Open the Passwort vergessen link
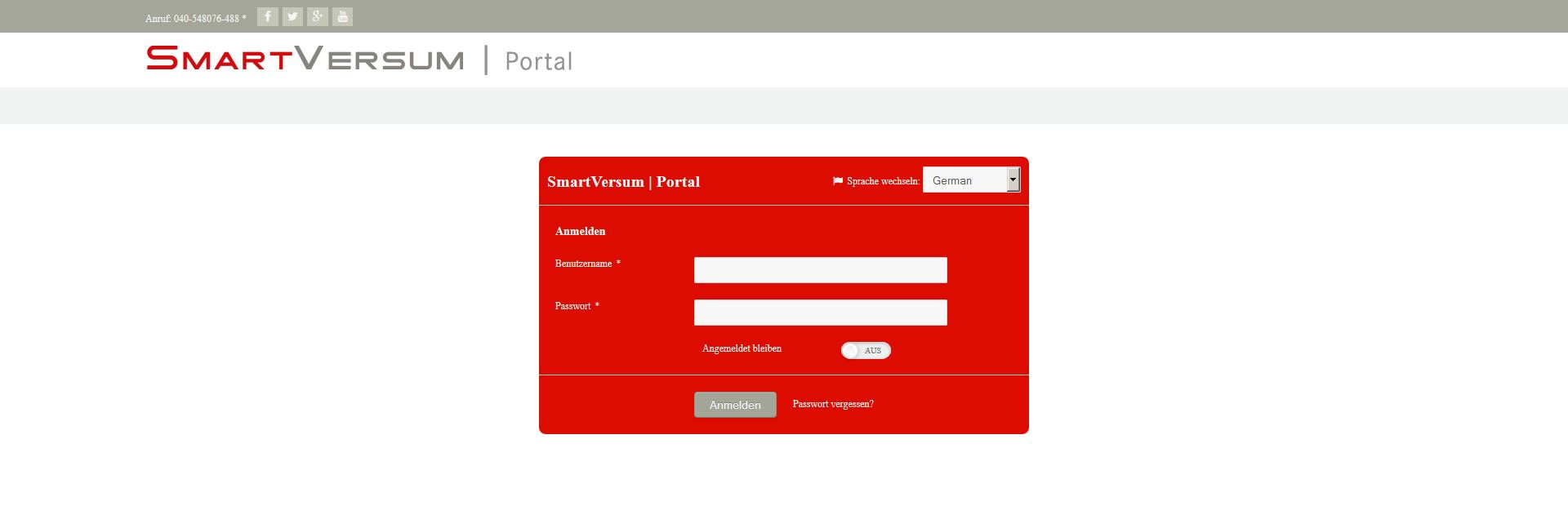1568x519 pixels. pyautogui.click(x=833, y=404)
